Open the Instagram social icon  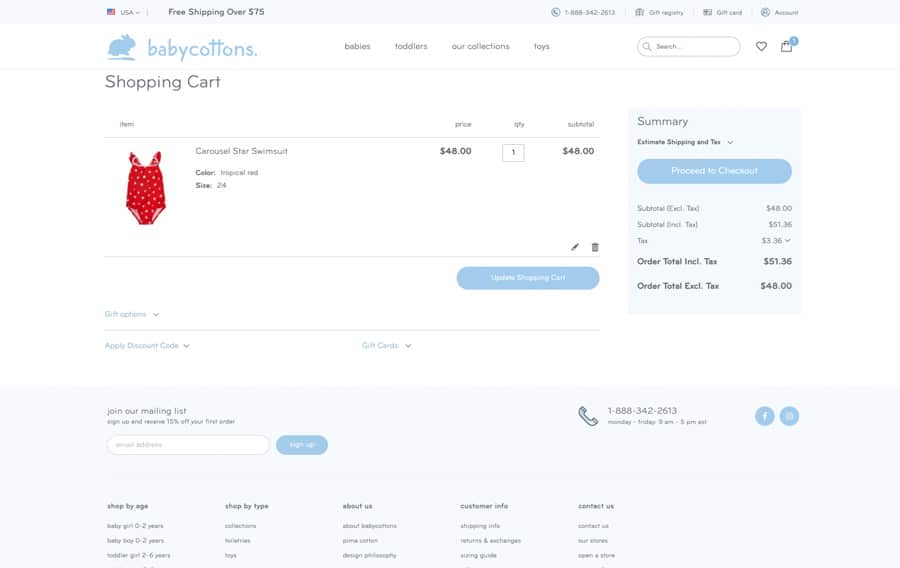(x=789, y=416)
